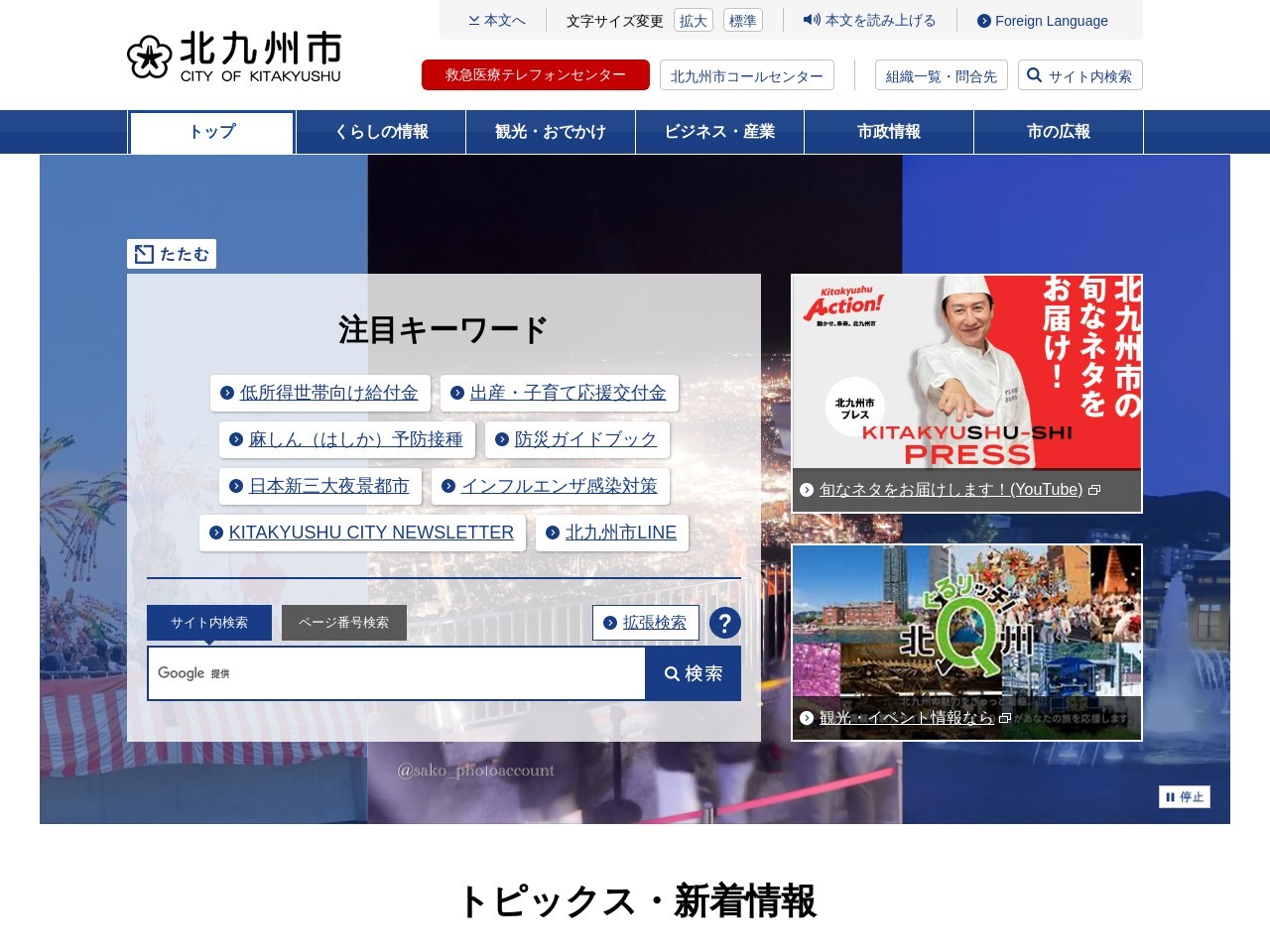Open 出産・子育て応援交付金 keyword link
This screenshot has height=952, width=1270.
560,393
